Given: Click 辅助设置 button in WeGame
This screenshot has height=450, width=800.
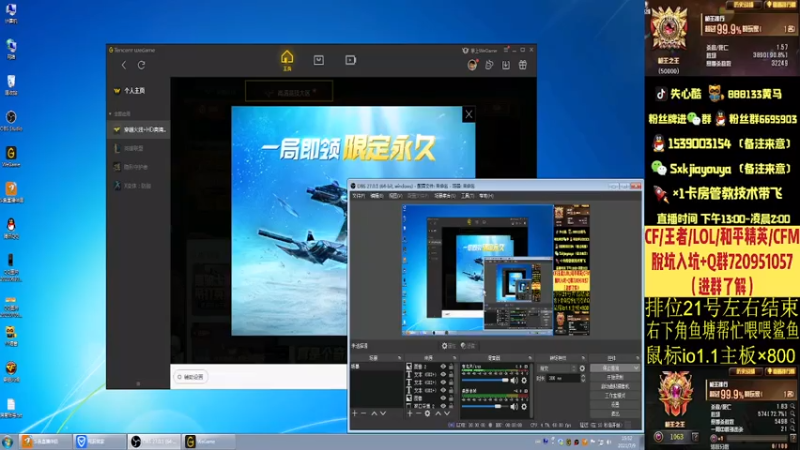Looking at the screenshot, I should 191,377.
